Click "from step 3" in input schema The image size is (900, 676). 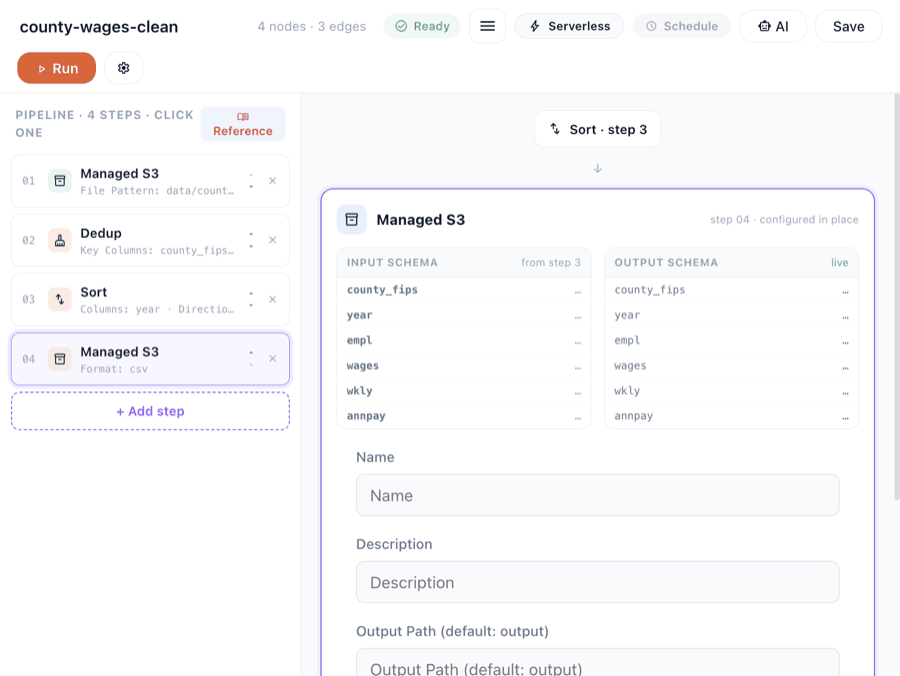pos(550,262)
